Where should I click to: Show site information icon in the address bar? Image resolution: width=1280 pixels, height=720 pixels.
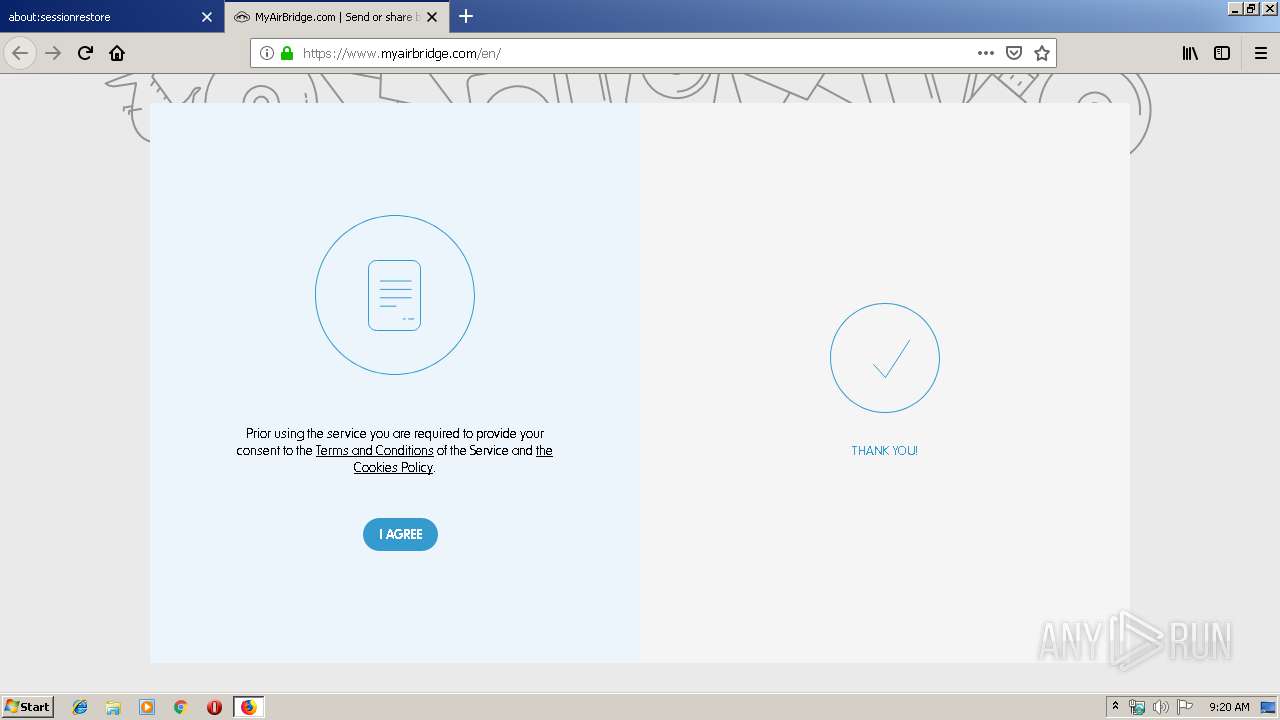click(x=267, y=53)
